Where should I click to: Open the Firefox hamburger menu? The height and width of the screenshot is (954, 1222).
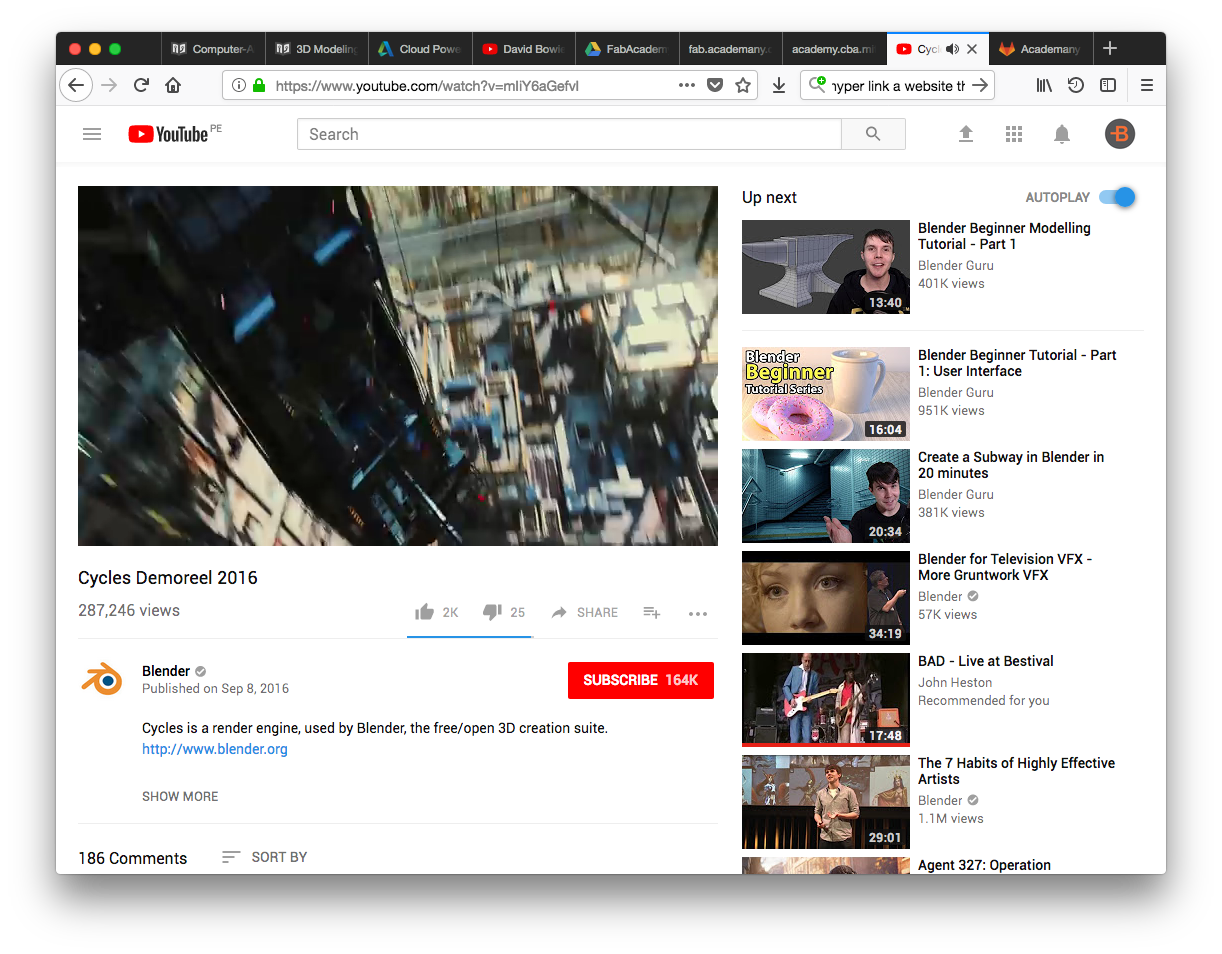[1147, 85]
